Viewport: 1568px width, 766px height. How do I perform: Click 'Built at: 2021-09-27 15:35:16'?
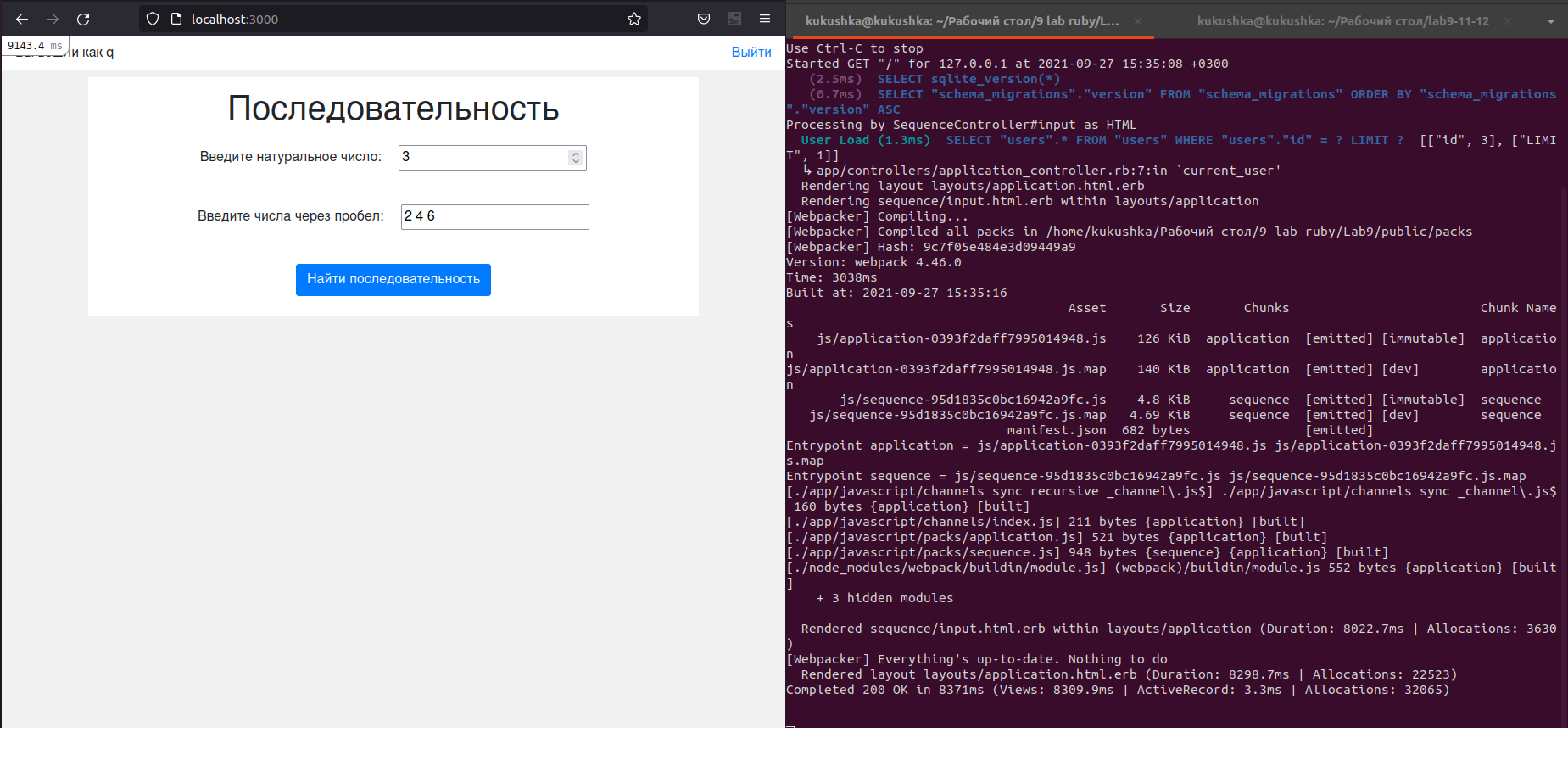click(x=896, y=293)
